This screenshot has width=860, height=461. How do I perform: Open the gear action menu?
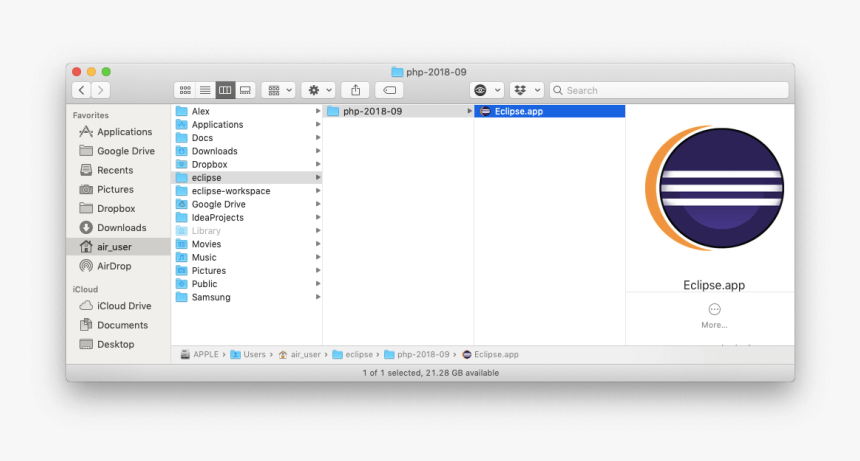(319, 90)
